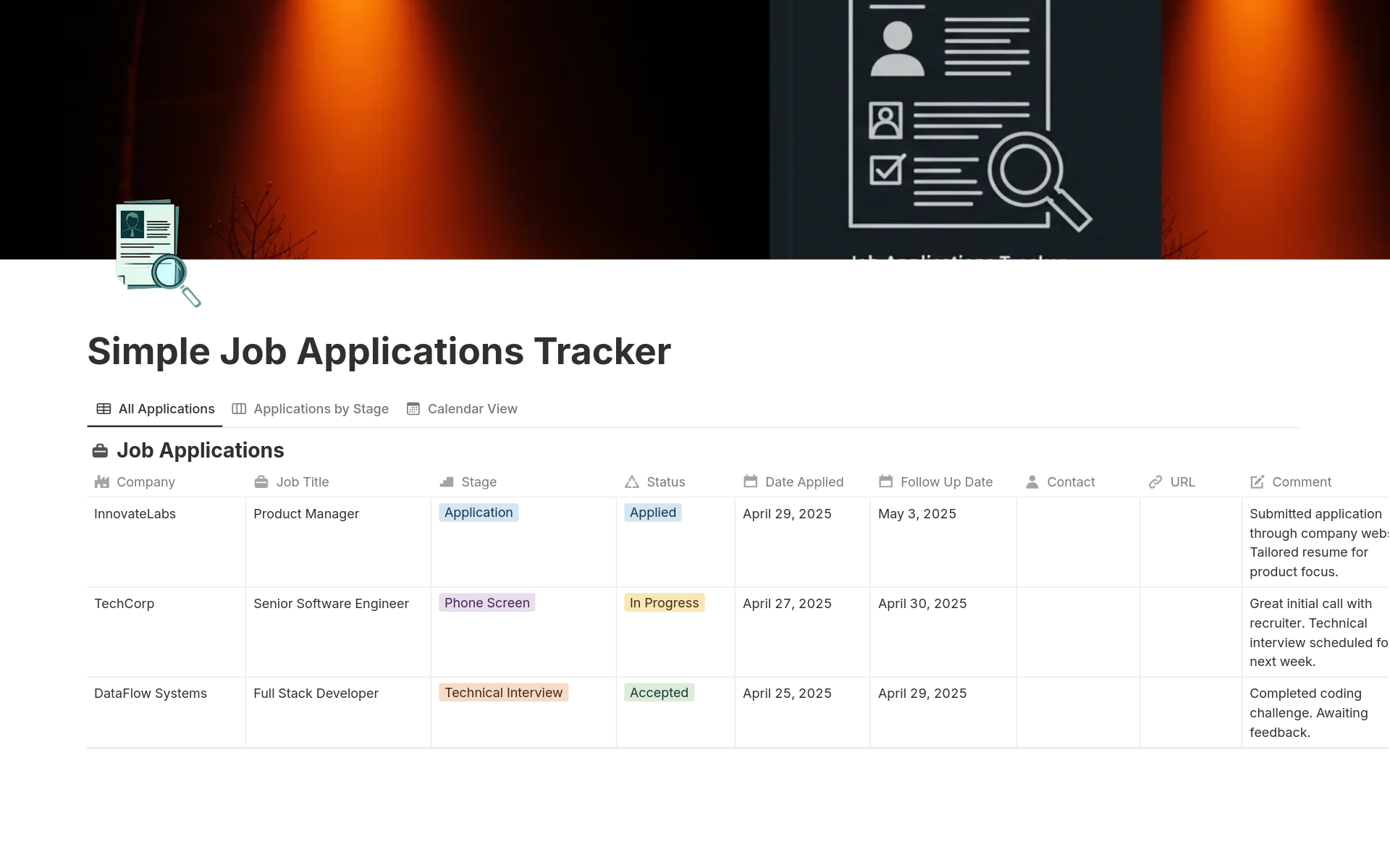
Task: Click the In Progress status tag
Action: 665,603
